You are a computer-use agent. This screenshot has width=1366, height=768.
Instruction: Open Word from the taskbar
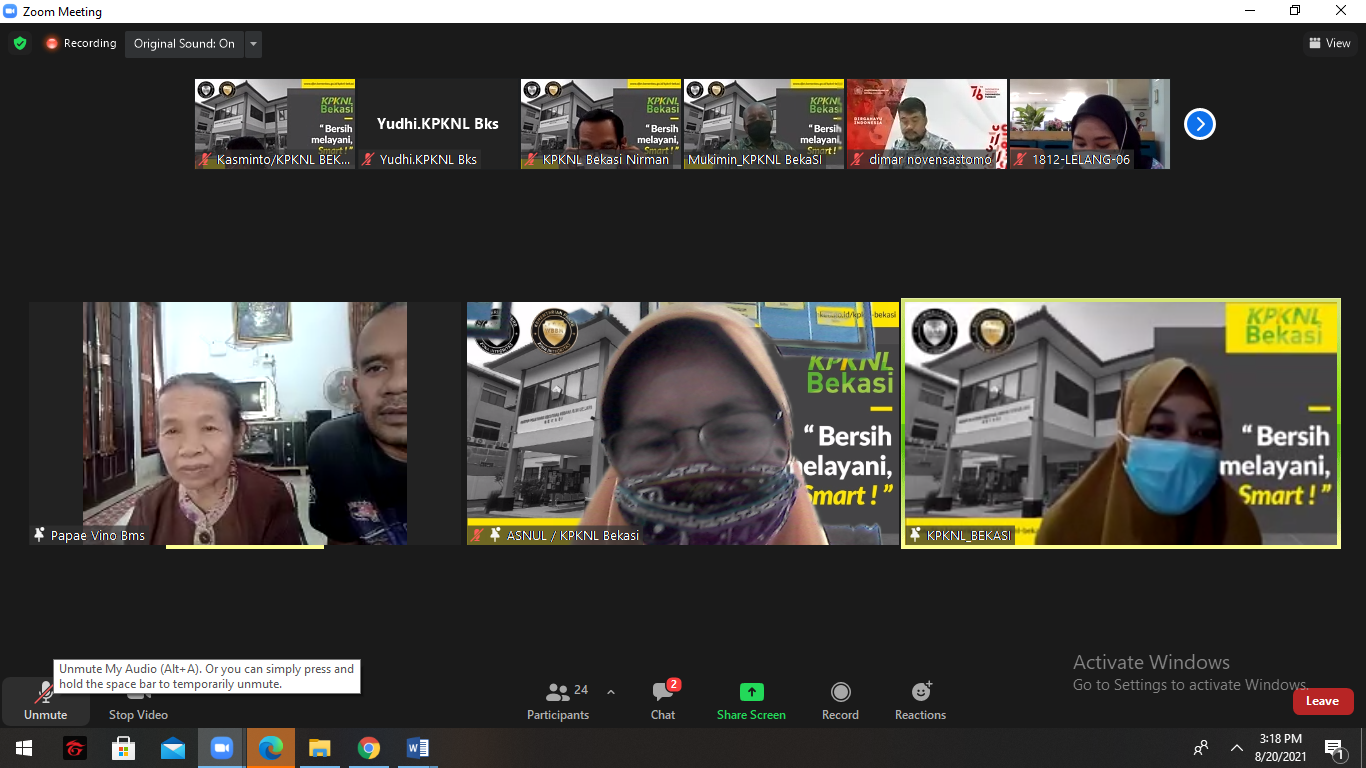click(418, 748)
